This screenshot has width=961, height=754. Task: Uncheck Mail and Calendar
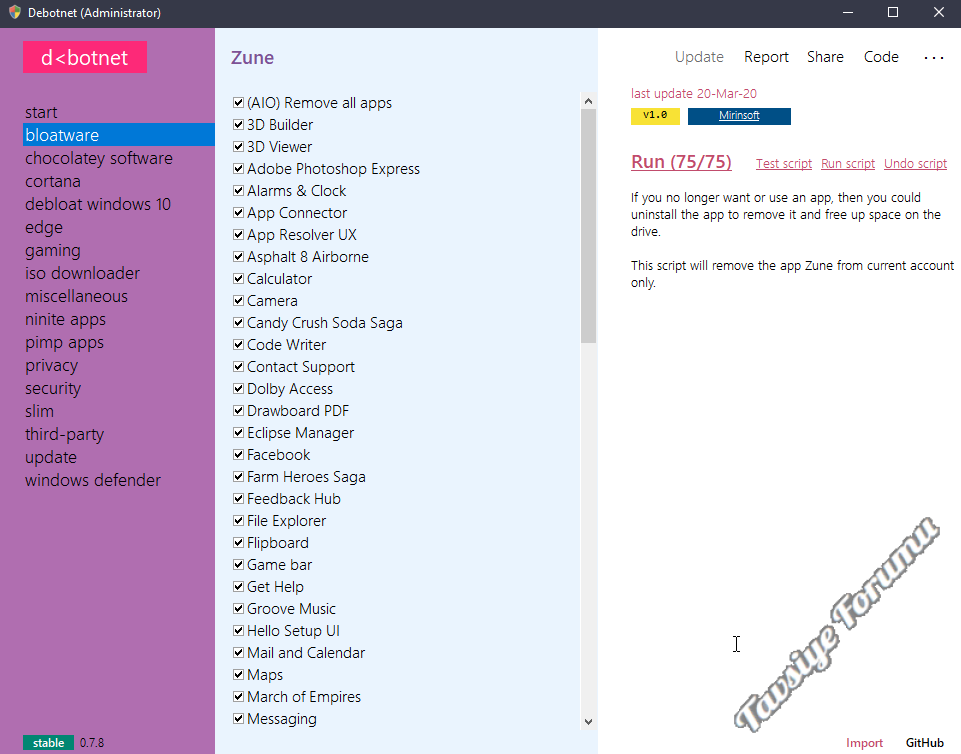click(238, 653)
